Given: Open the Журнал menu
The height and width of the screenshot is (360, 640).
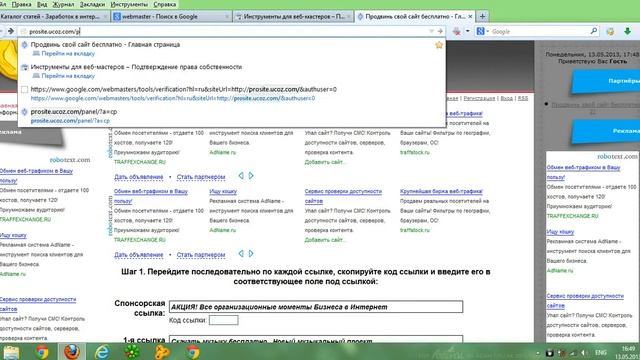Looking at the screenshot, I should click(63, 4).
